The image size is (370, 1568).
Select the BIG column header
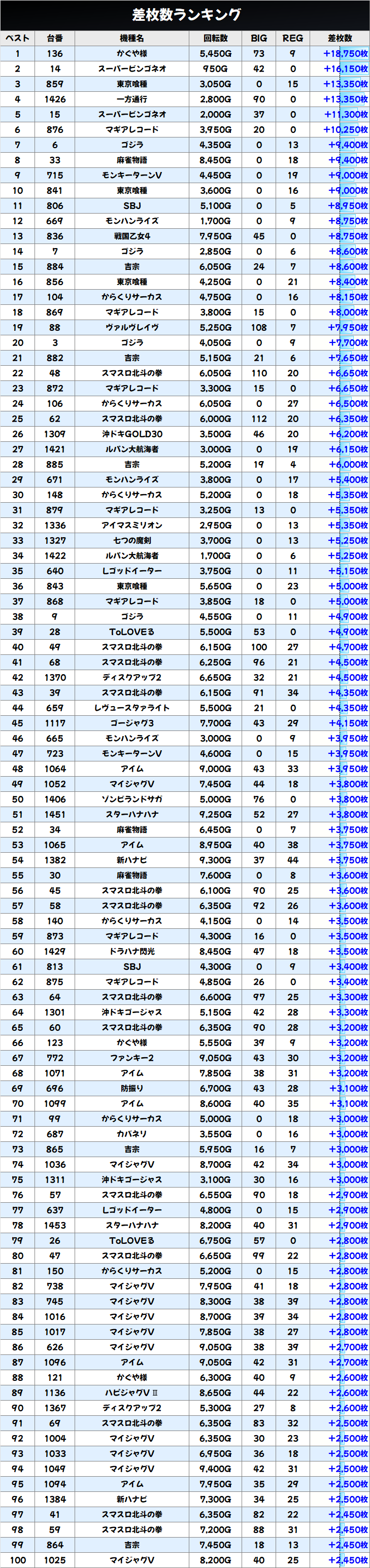point(259,39)
